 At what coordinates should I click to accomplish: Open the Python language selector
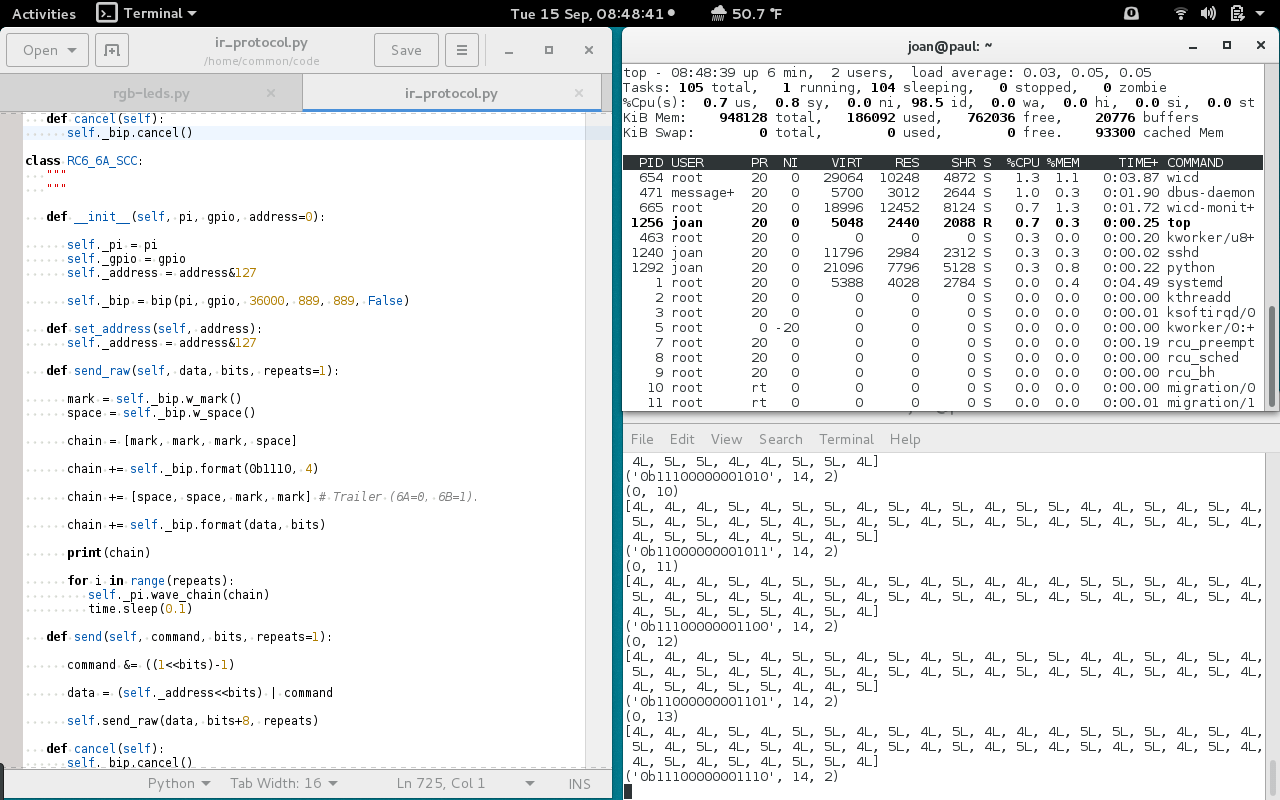[x=178, y=783]
